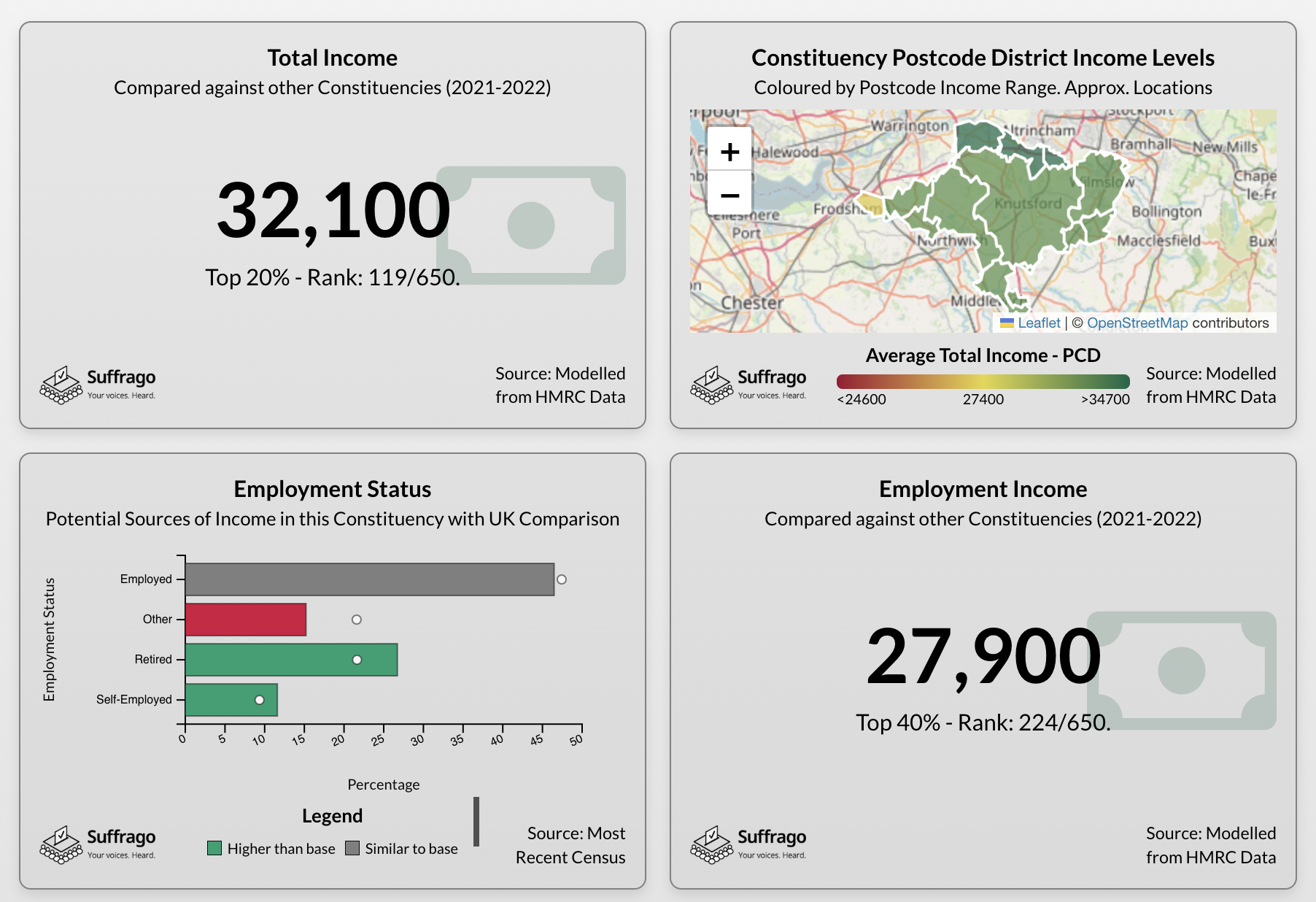The height and width of the screenshot is (902, 1316).
Task: Click the Suffrago logo in Employment Income card
Action: tap(748, 844)
